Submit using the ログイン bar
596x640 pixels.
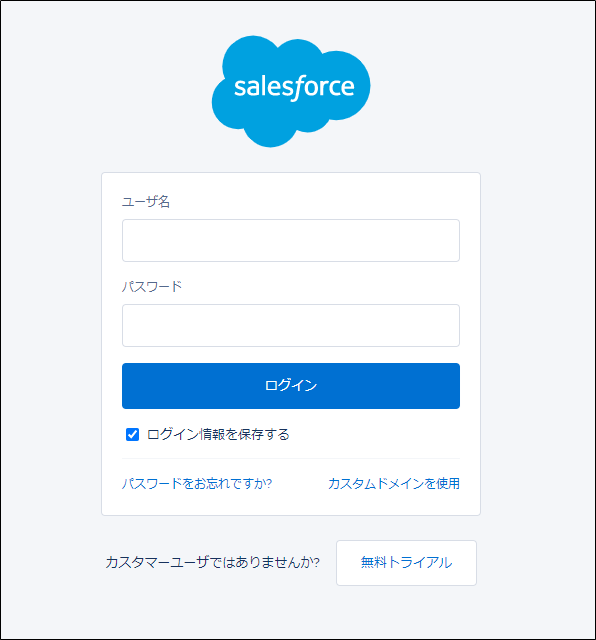[x=291, y=386]
